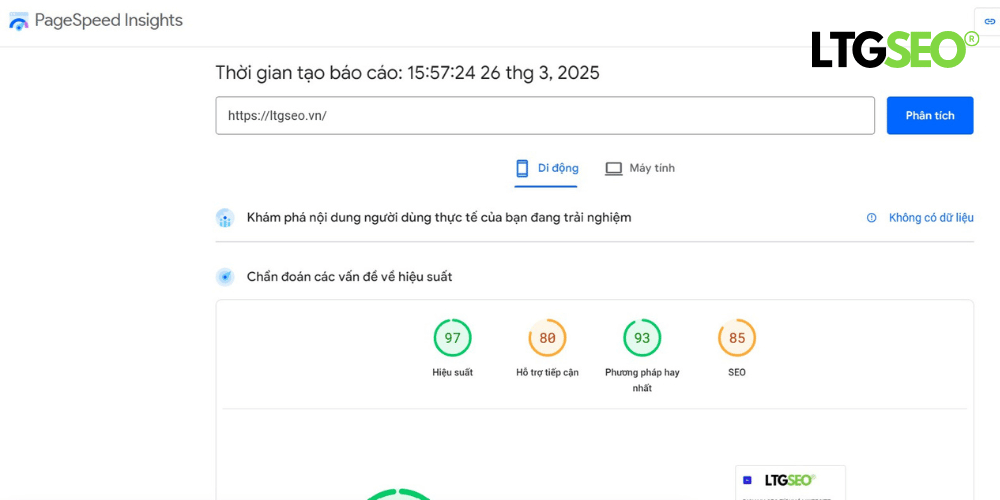
Task: Open the Không có dữ liệu link
Action: click(x=931, y=218)
